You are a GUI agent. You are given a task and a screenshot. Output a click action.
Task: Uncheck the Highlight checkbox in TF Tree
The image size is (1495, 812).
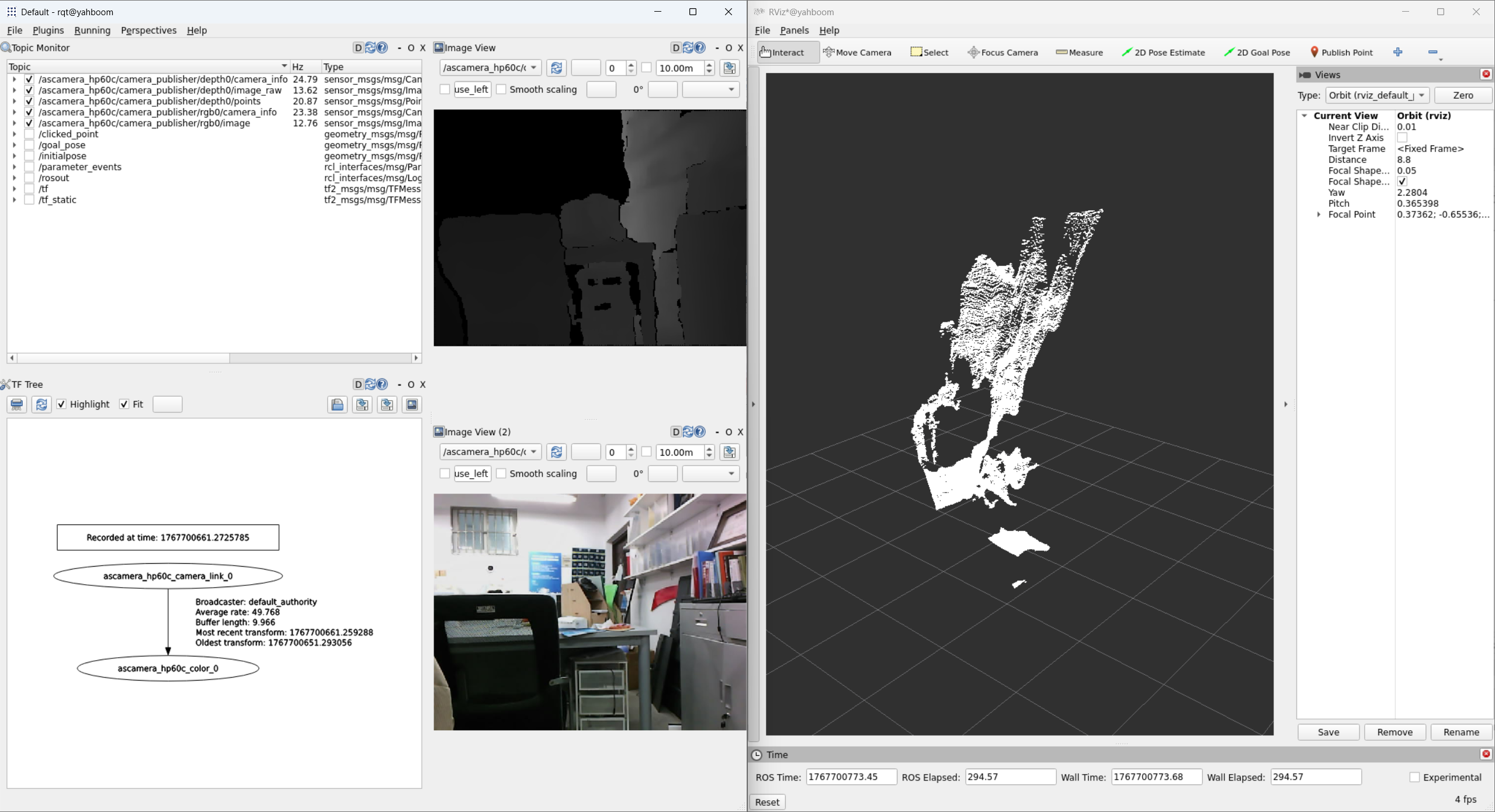click(62, 404)
